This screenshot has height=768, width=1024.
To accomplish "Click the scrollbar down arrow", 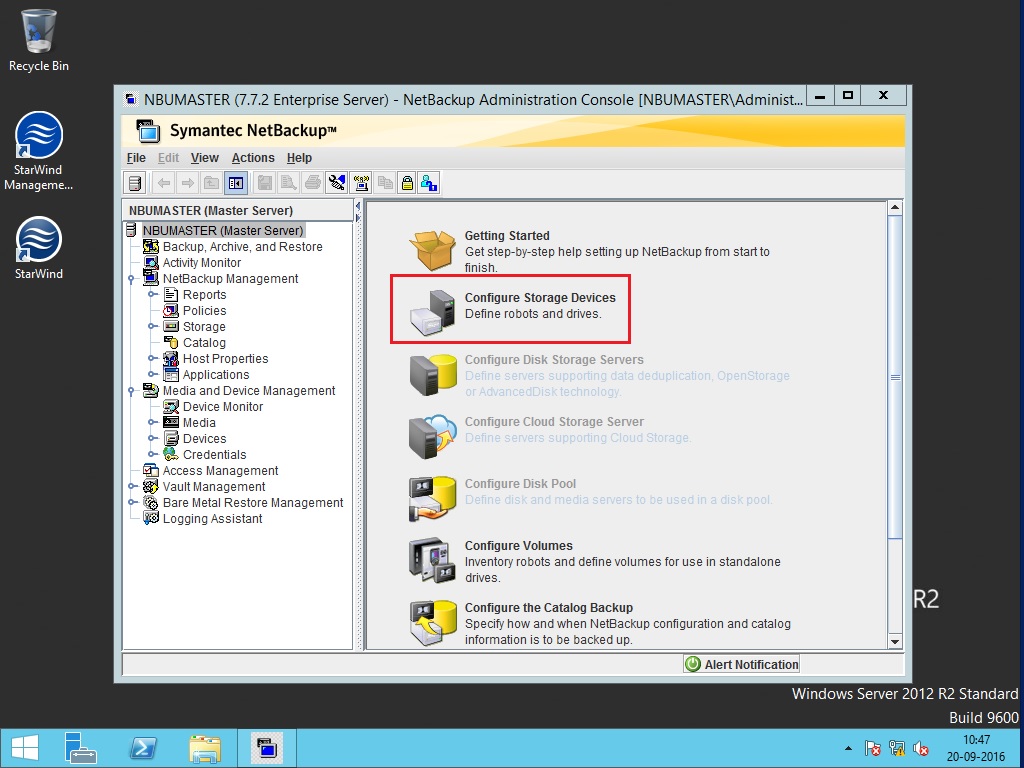I will pyautogui.click(x=895, y=642).
